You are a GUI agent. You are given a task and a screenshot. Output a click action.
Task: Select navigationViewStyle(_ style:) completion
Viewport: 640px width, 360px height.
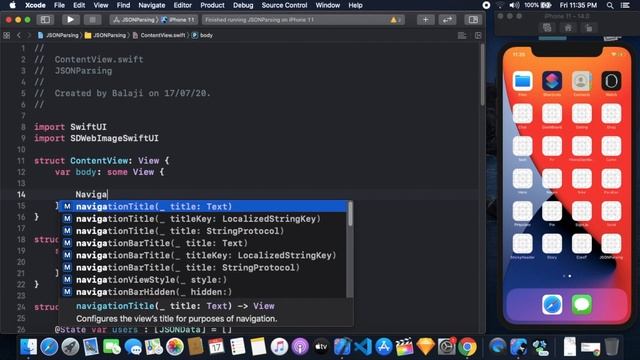(203, 280)
